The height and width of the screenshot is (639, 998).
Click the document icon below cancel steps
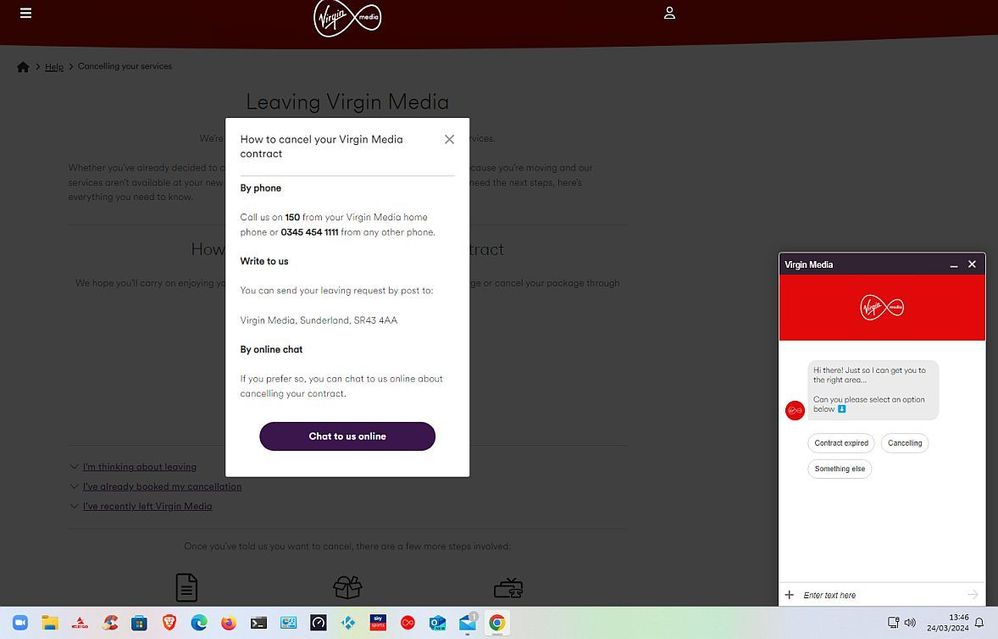point(186,587)
